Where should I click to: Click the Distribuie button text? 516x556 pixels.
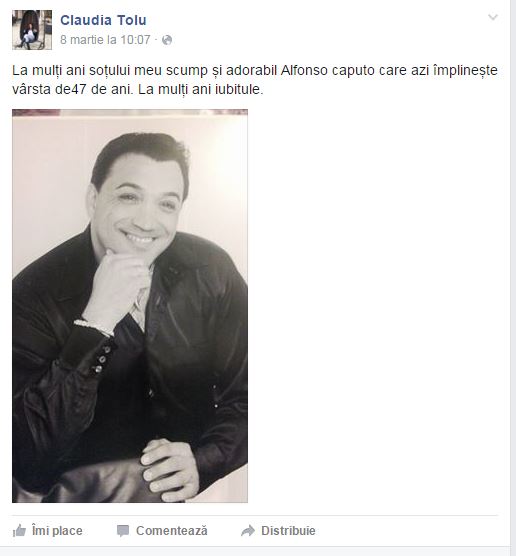click(288, 531)
